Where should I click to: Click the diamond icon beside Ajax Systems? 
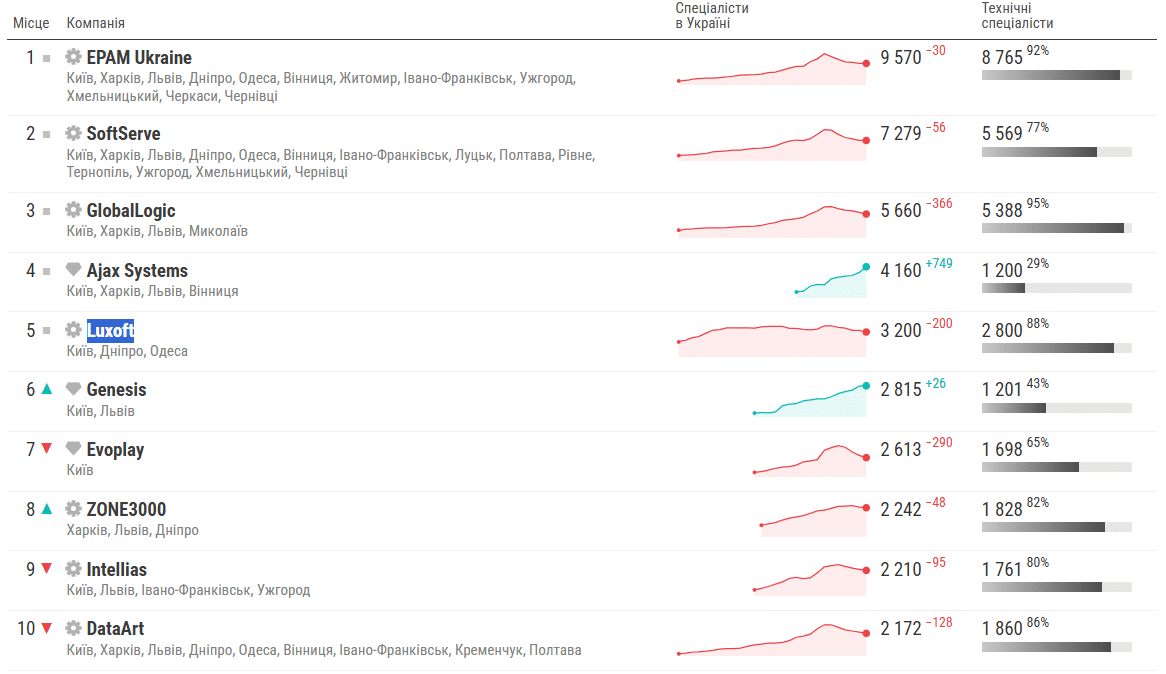(x=73, y=269)
